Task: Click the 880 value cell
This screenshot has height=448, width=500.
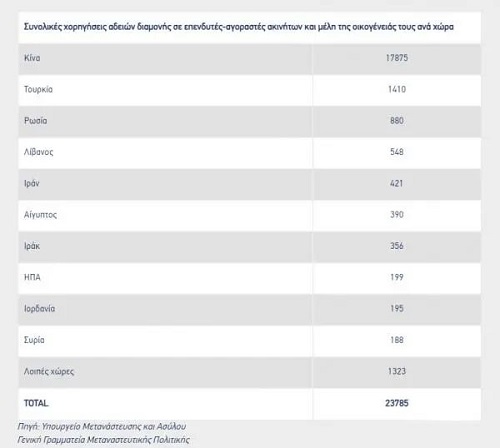Action: click(x=397, y=121)
